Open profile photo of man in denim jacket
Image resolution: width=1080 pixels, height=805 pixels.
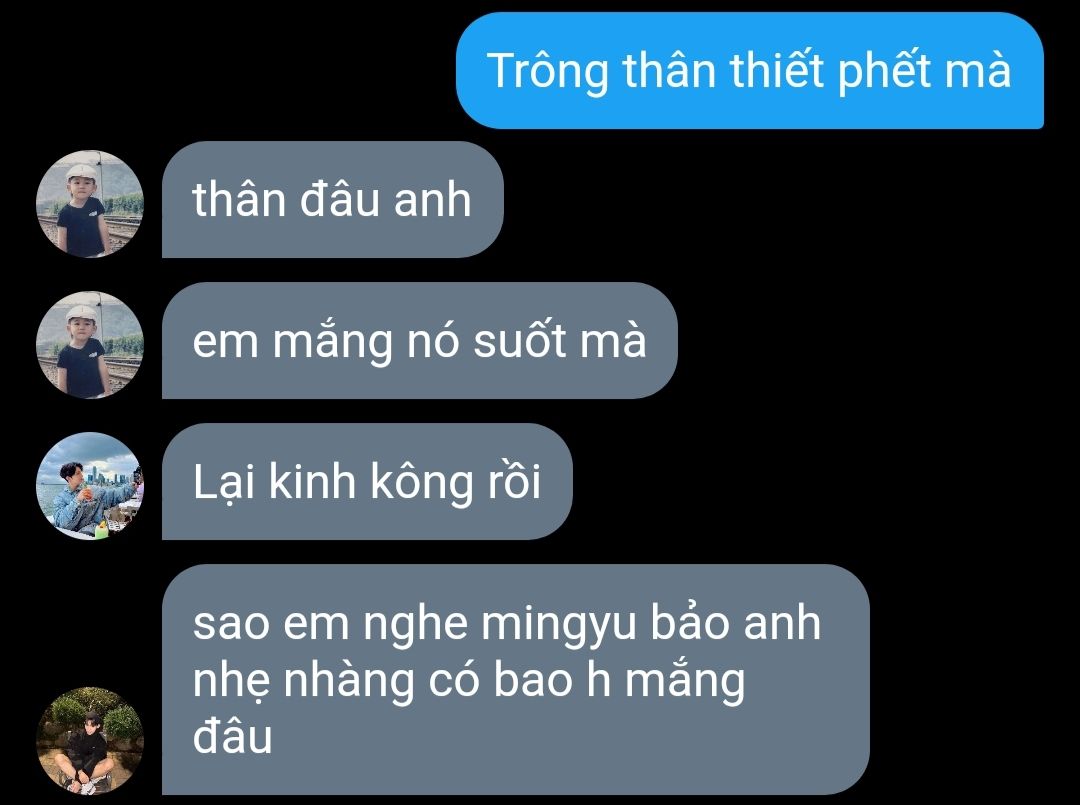click(x=90, y=486)
